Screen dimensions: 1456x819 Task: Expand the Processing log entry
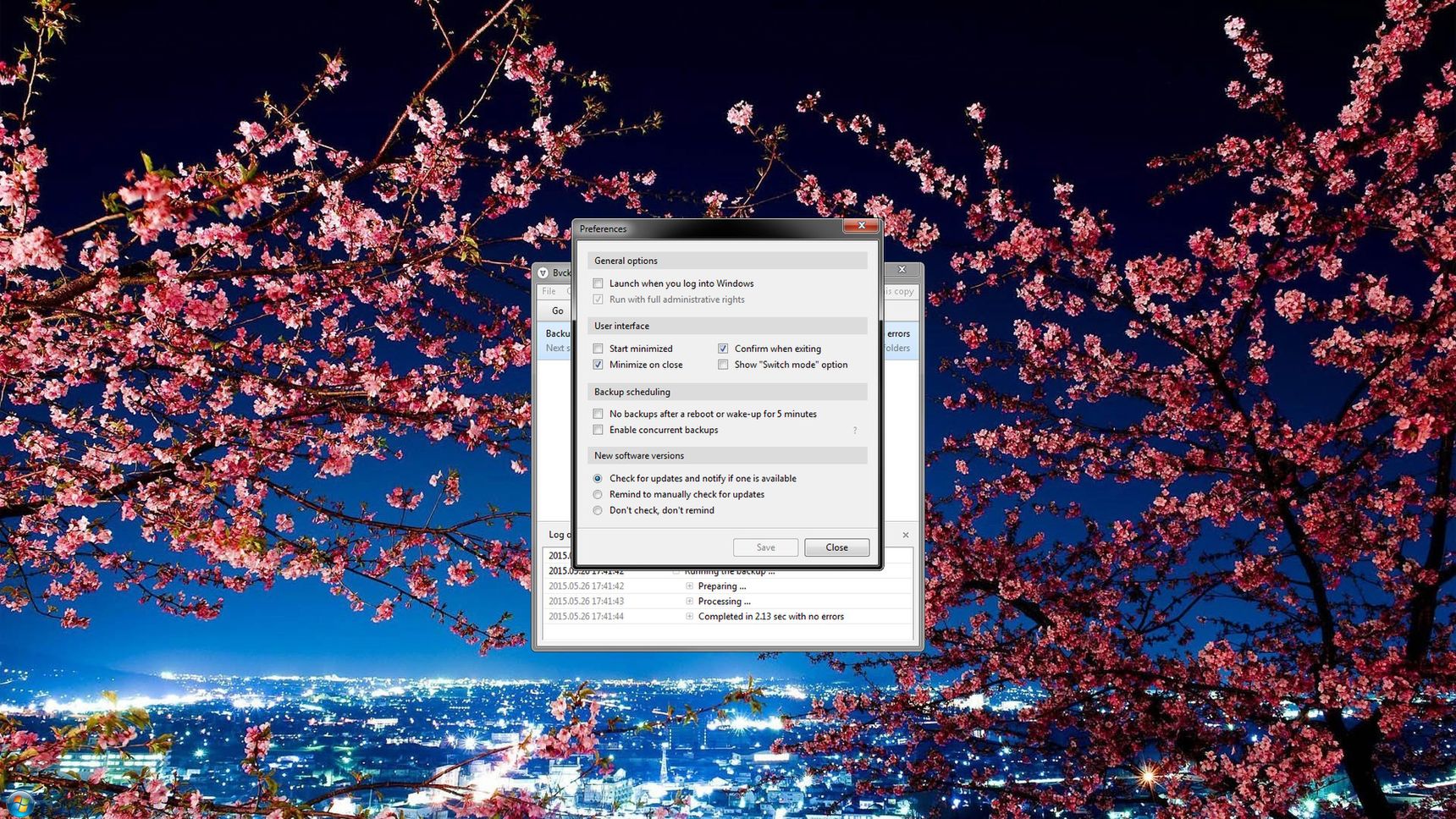(x=689, y=601)
